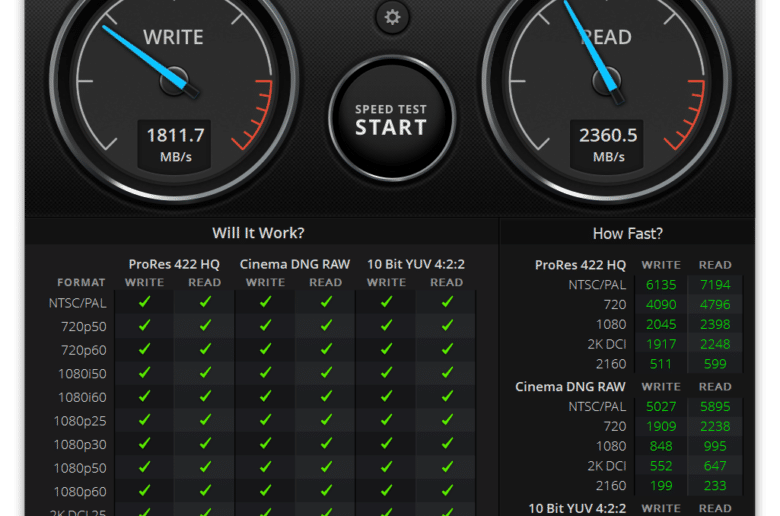
Task: Click the 1080p30 10 Bit YUV write checkmark
Action: coord(387,443)
